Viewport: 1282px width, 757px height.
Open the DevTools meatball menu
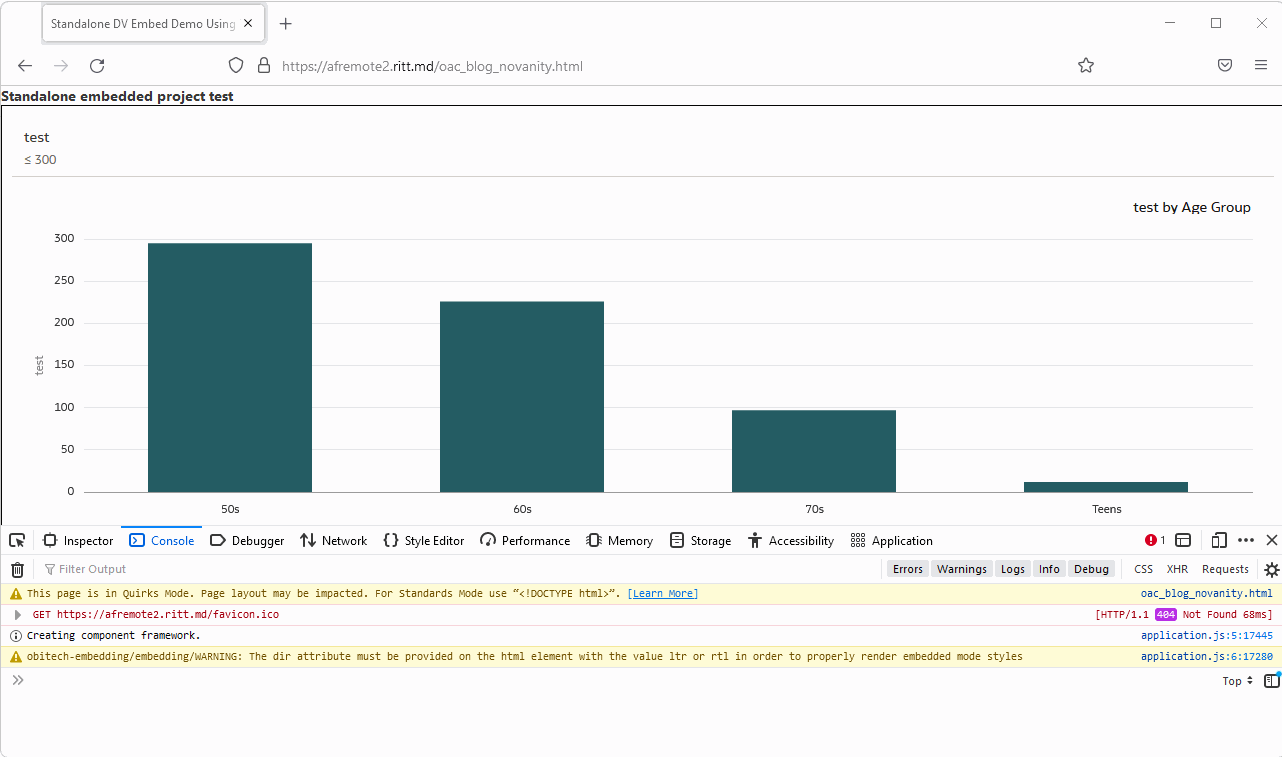[1245, 540]
